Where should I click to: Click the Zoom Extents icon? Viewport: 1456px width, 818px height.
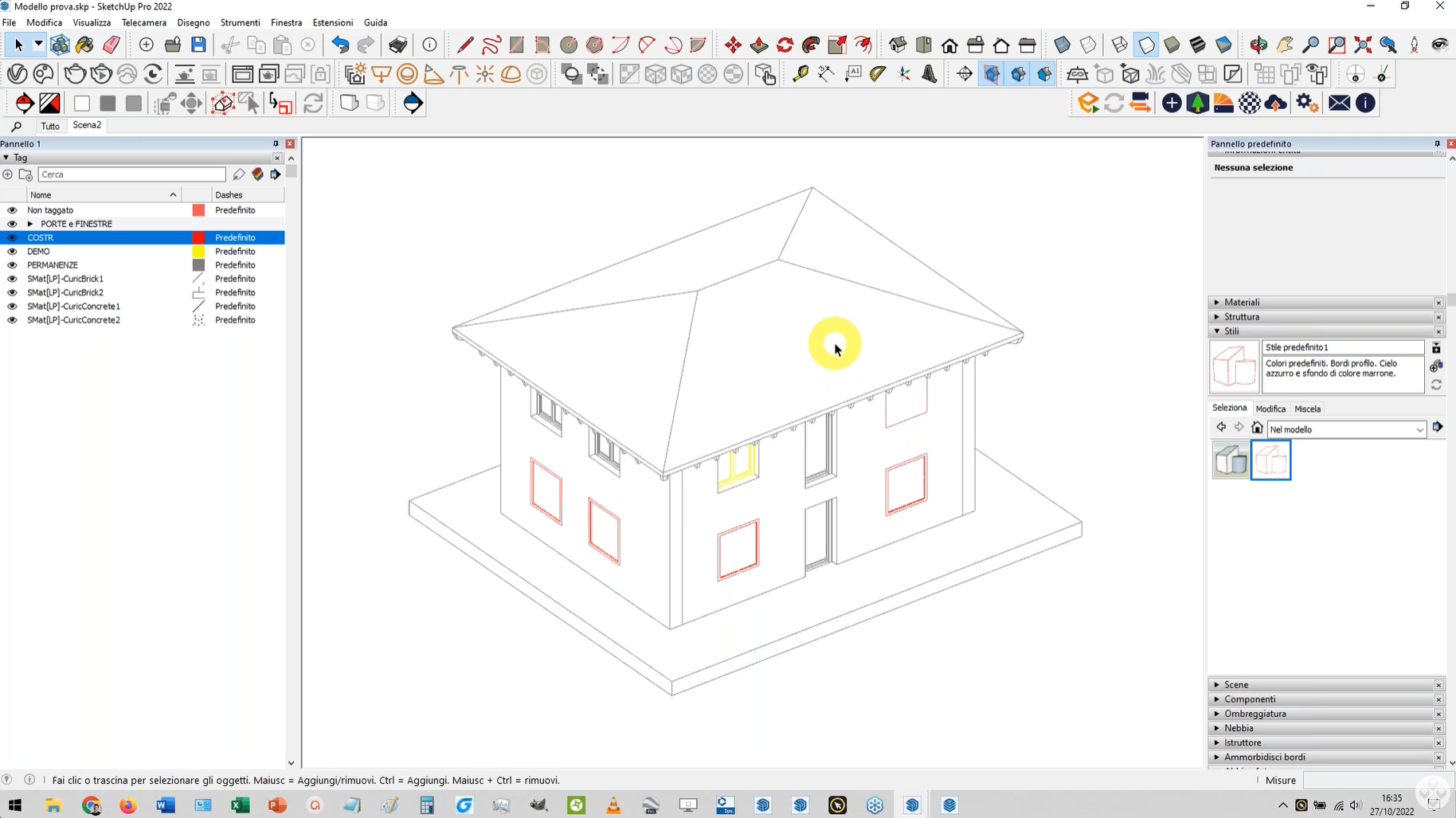[1363, 45]
